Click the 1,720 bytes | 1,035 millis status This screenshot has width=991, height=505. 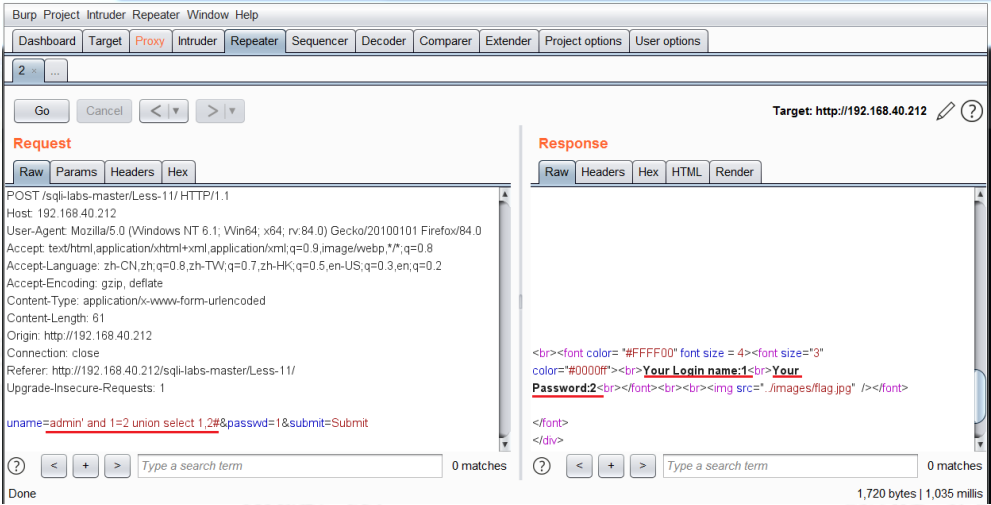920,493
